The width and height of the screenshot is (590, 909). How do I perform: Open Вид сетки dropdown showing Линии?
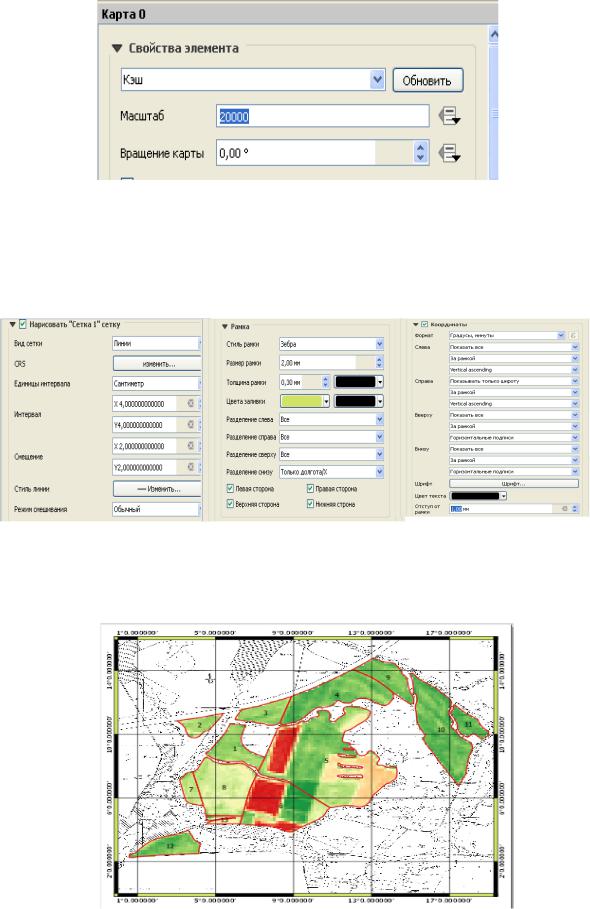pos(156,343)
